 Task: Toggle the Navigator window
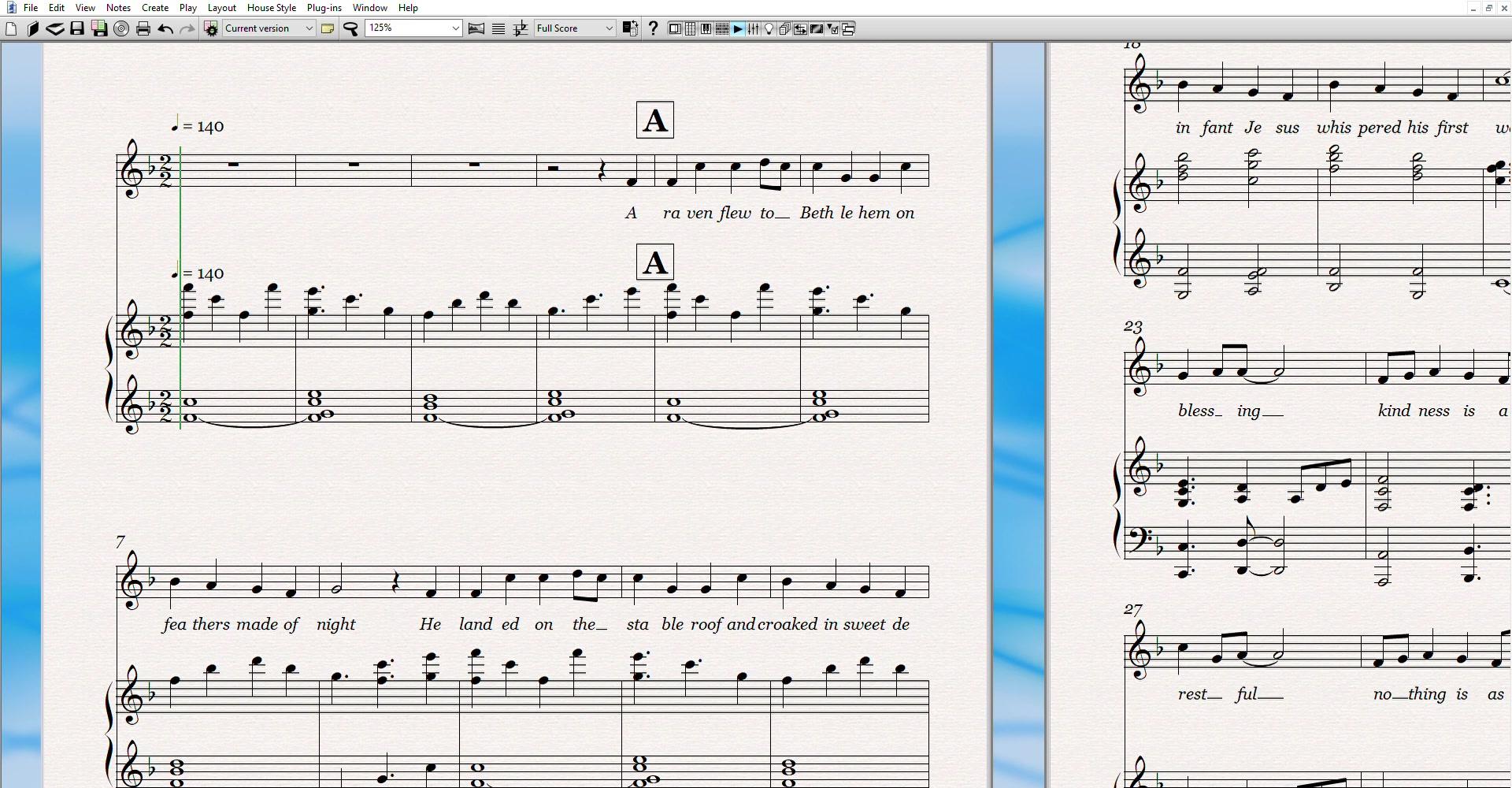point(675,29)
